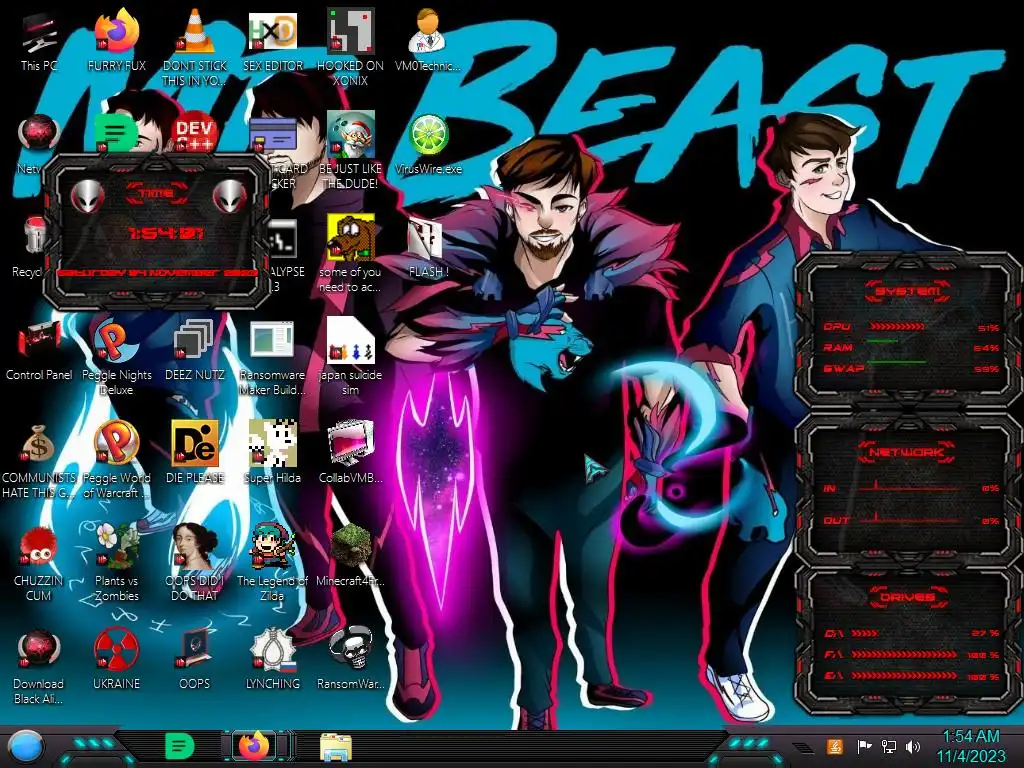The width and height of the screenshot is (1024, 768).
Task: Click the orange Java tray icon
Action: 835,747
